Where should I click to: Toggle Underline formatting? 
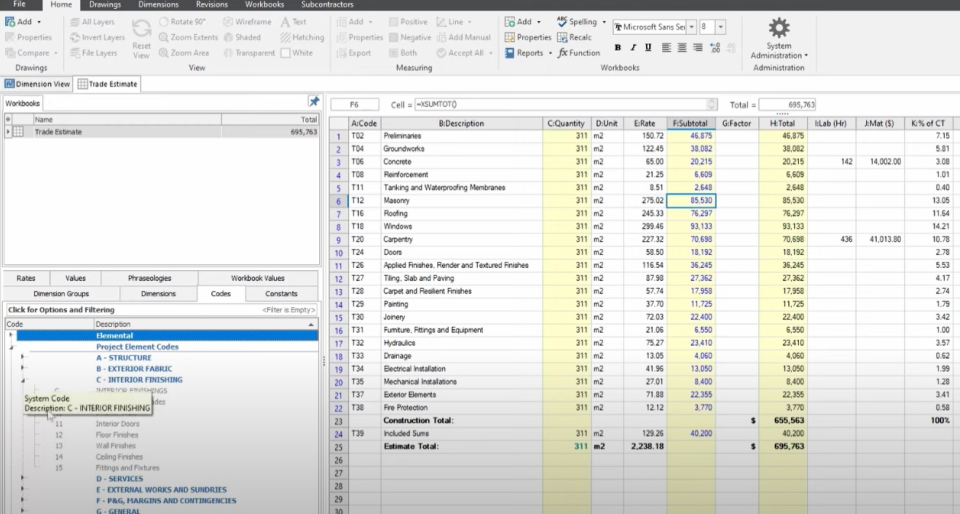pos(648,48)
